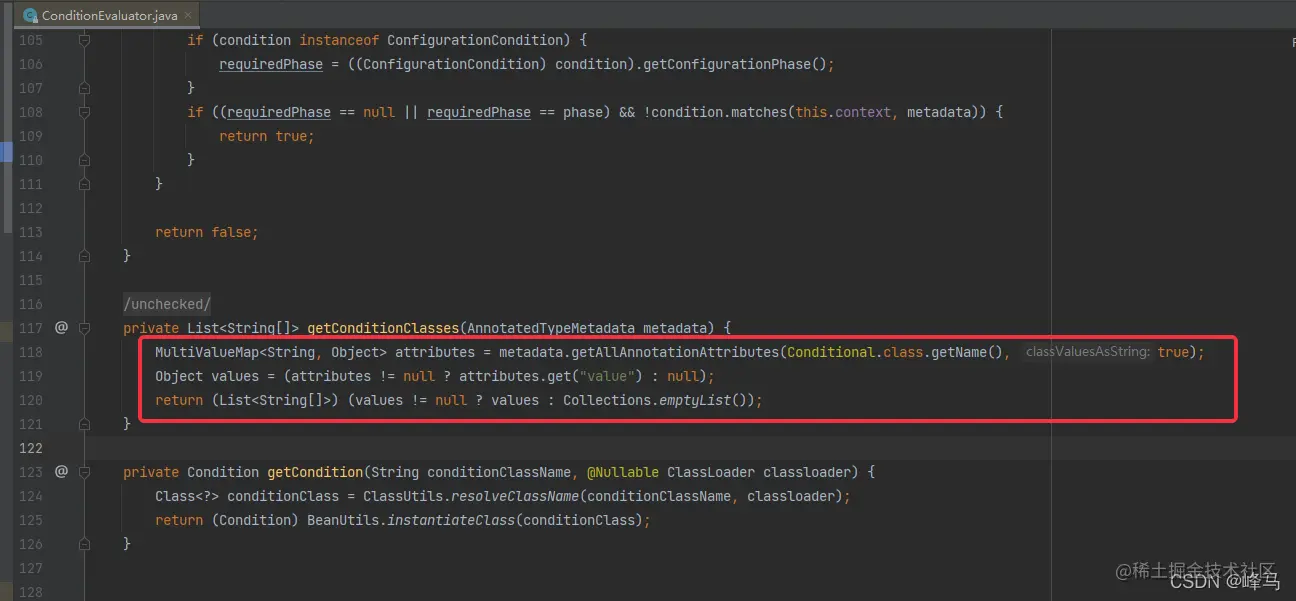This screenshot has width=1296, height=601.
Task: Click this.context argument on line 108
Action: click(x=843, y=112)
